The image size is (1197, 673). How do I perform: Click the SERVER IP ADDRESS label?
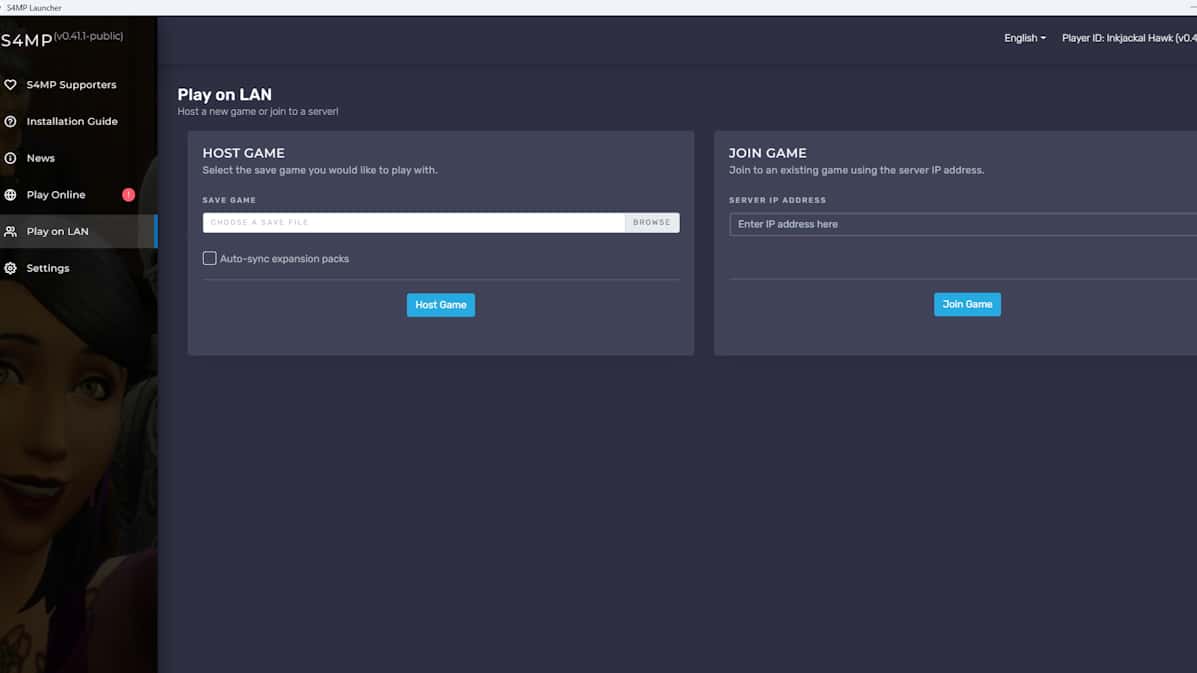point(777,200)
